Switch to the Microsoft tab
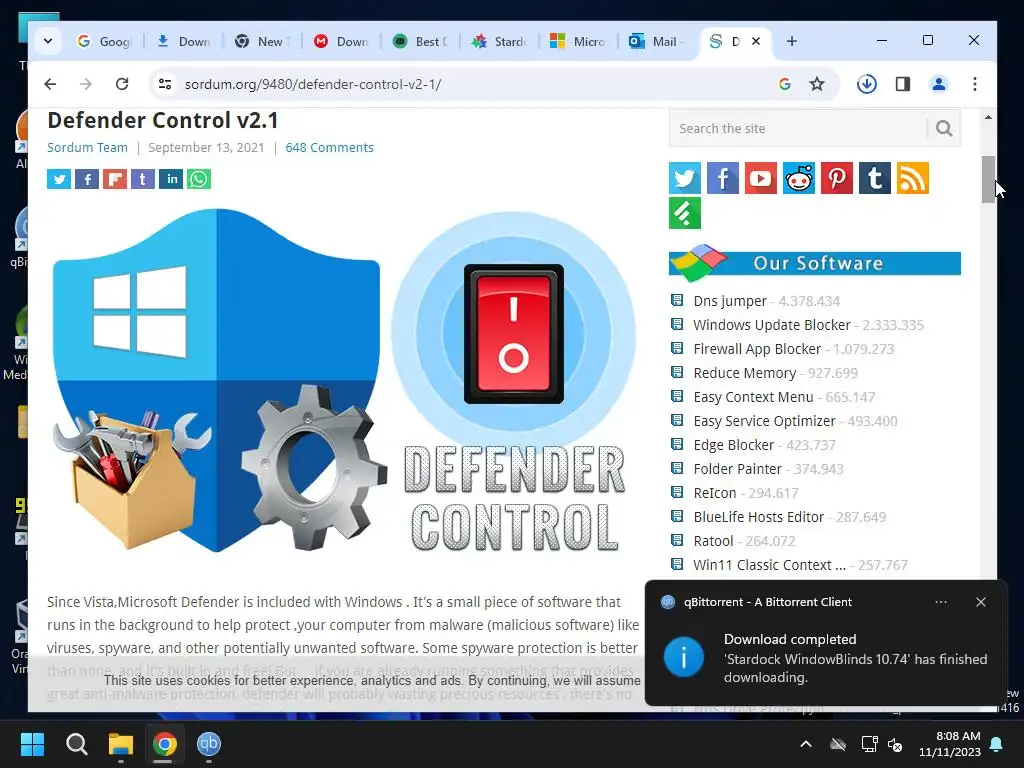Image resolution: width=1024 pixels, height=768 pixels. click(579, 41)
